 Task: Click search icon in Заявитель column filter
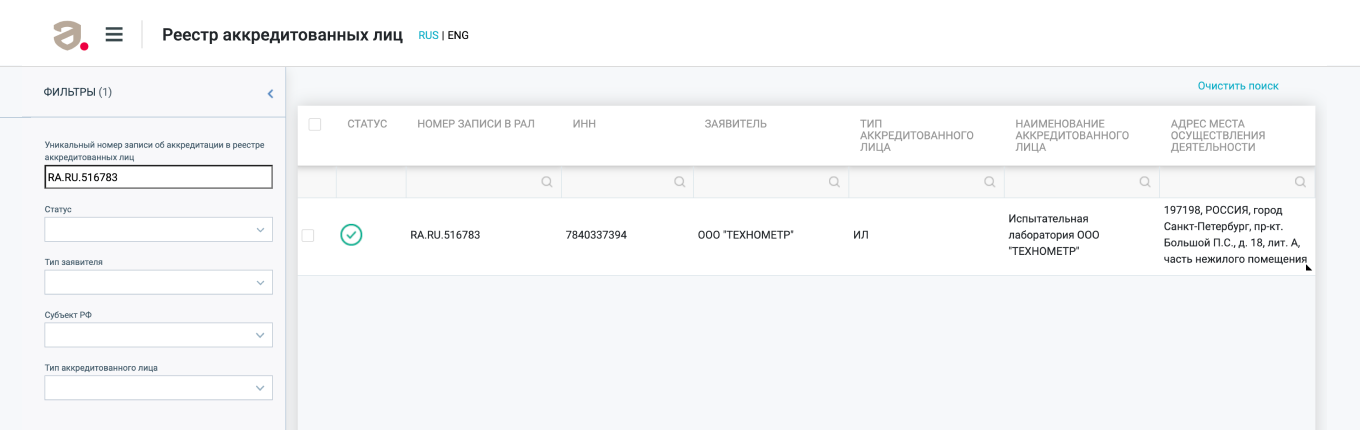coord(834,182)
